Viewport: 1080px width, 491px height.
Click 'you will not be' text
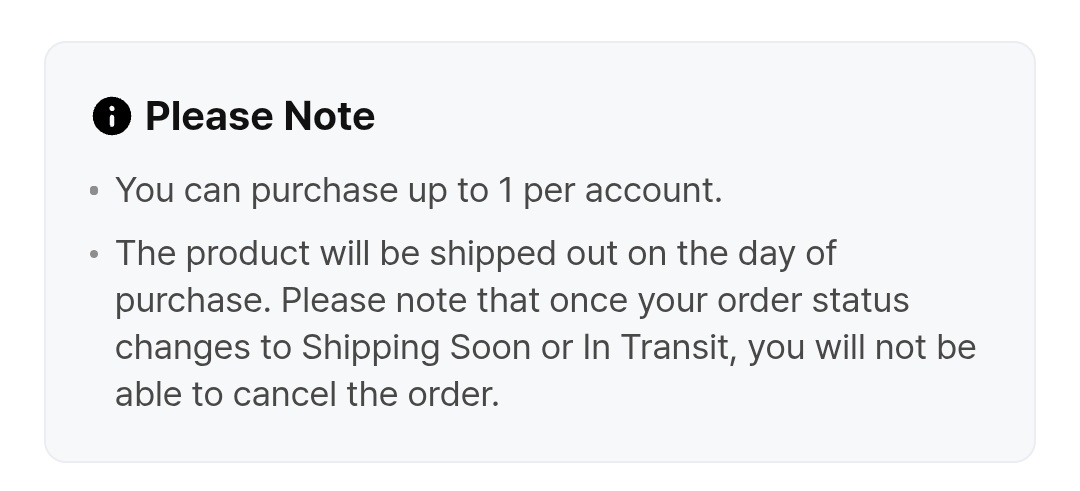click(862, 348)
